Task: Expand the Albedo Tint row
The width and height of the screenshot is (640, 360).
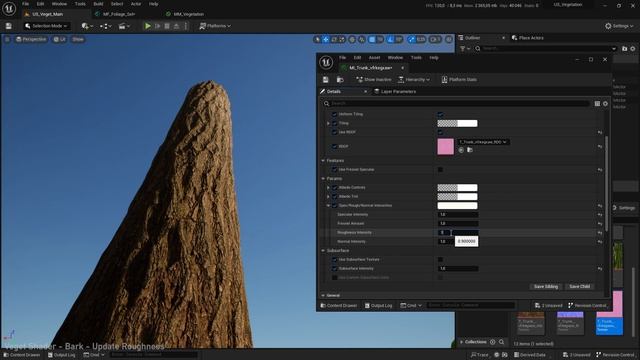Action: [328, 197]
